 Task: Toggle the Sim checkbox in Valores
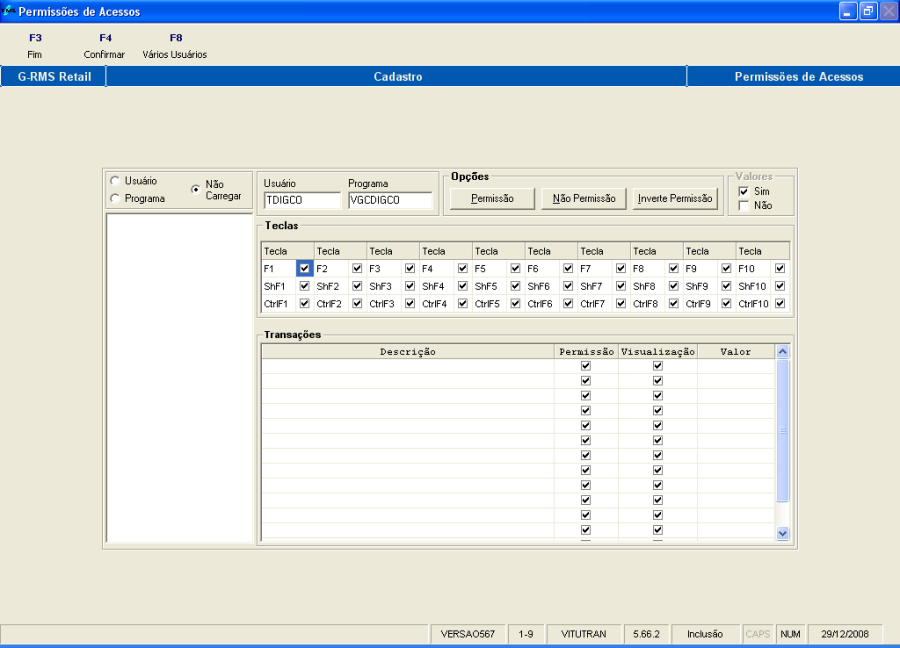[x=744, y=191]
